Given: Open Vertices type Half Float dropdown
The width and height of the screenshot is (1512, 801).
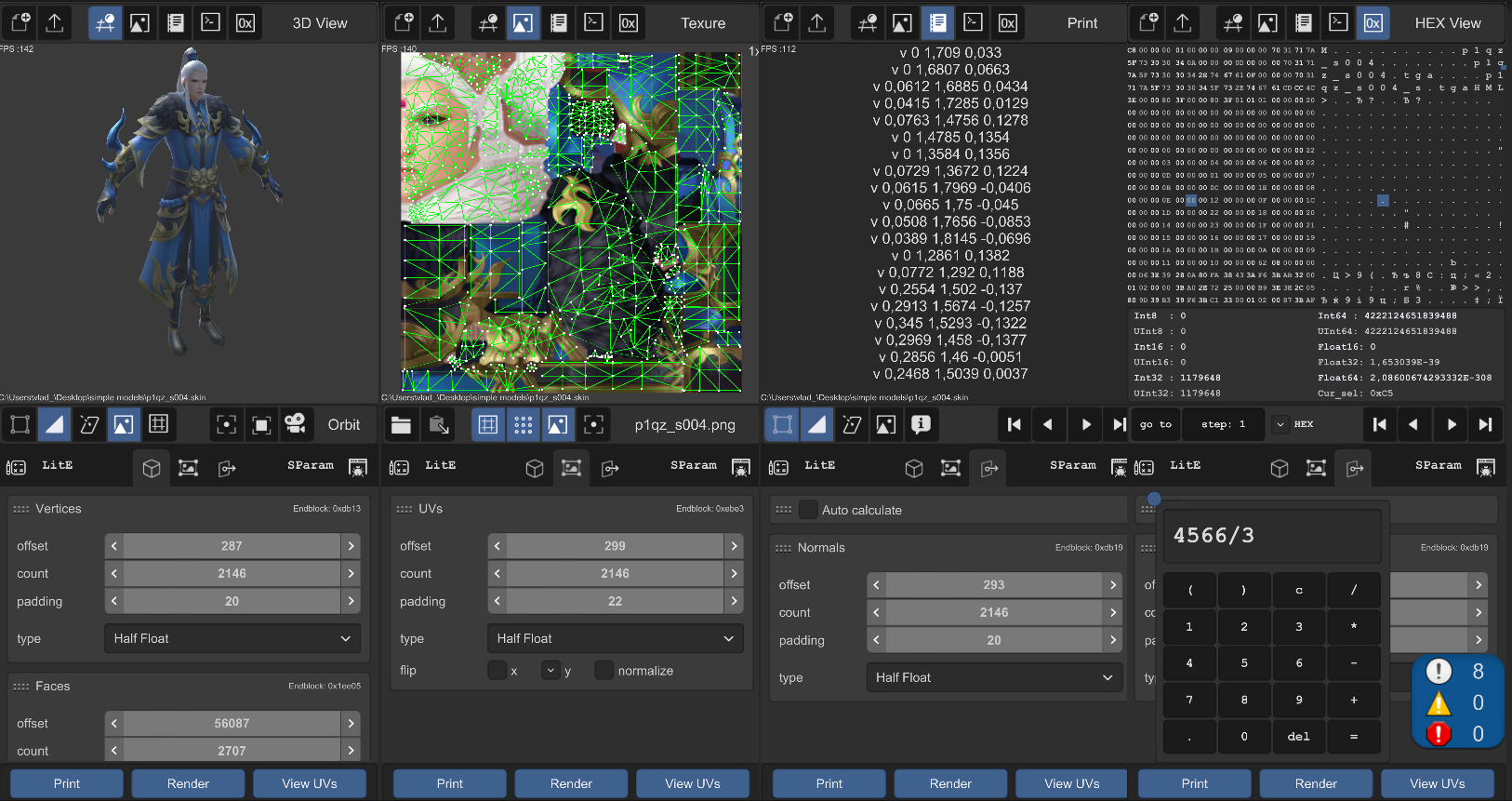Looking at the screenshot, I should click(x=232, y=639).
